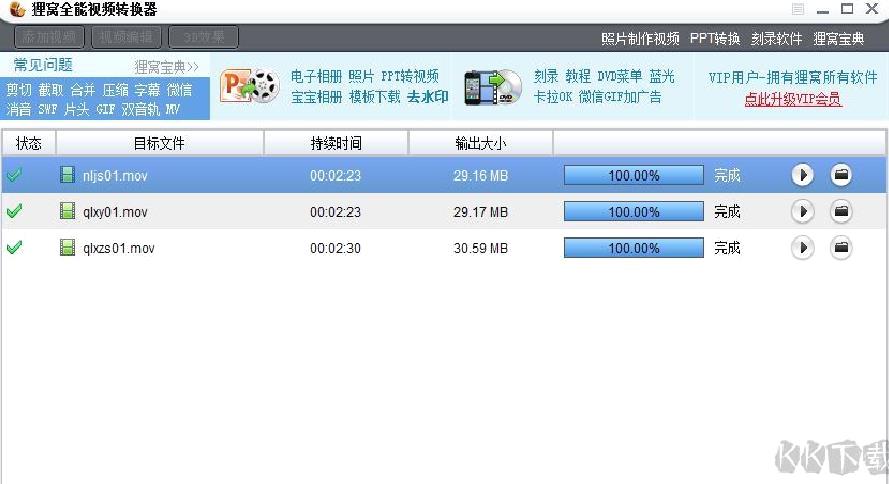Click the phone and DVD disc icon

tap(492, 87)
